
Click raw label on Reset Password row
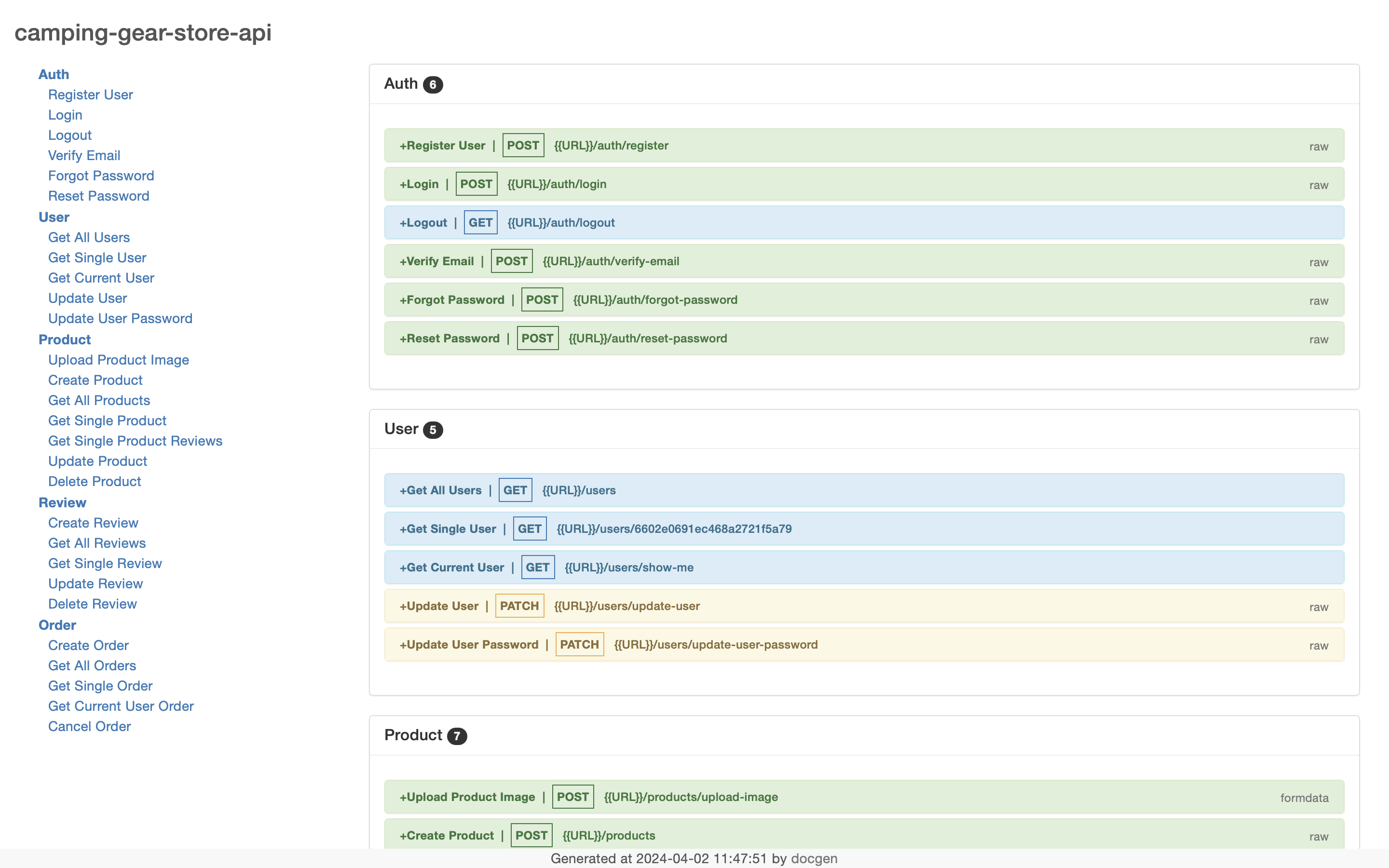pyautogui.click(x=1319, y=339)
